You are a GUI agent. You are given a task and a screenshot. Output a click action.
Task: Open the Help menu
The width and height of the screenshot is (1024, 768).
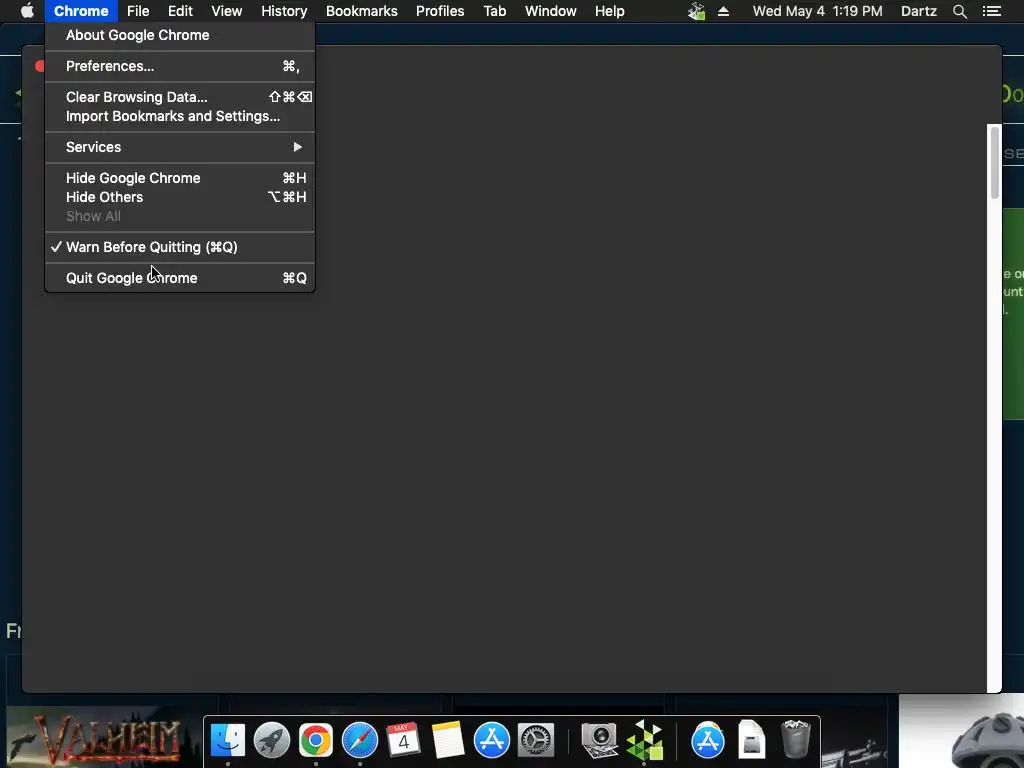point(609,11)
